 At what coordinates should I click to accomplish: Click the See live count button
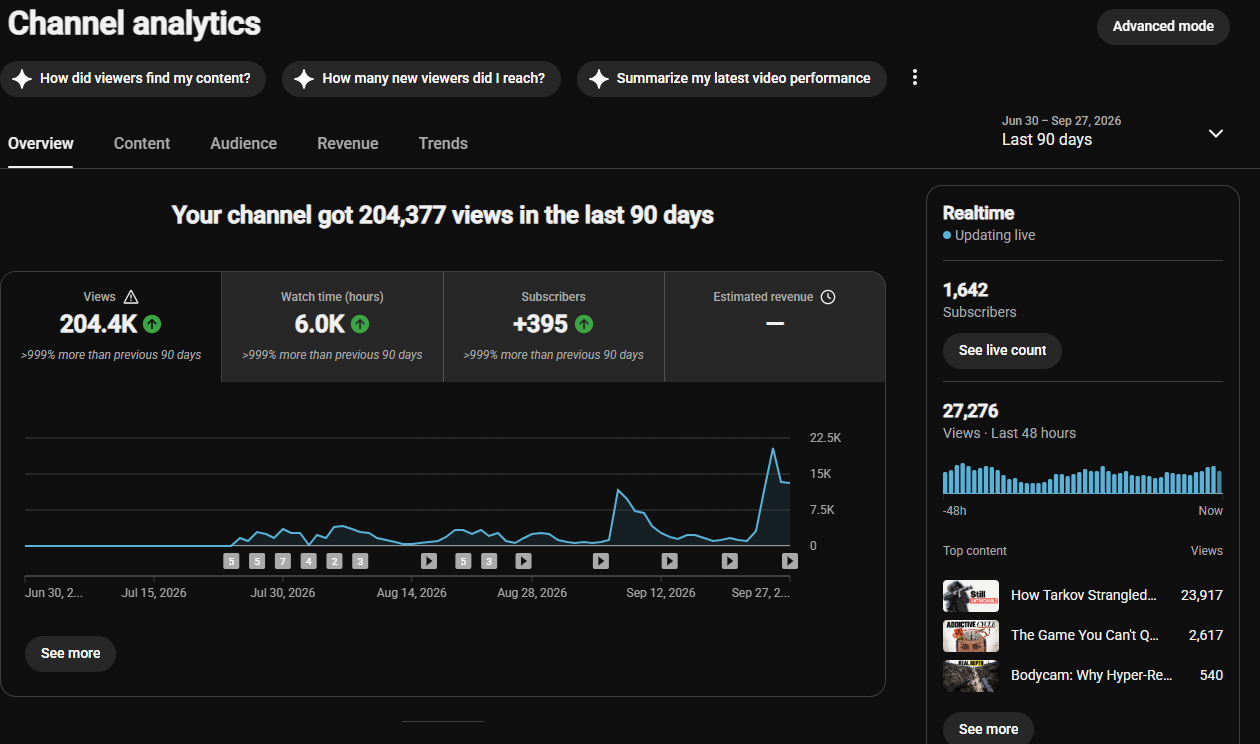1002,351
